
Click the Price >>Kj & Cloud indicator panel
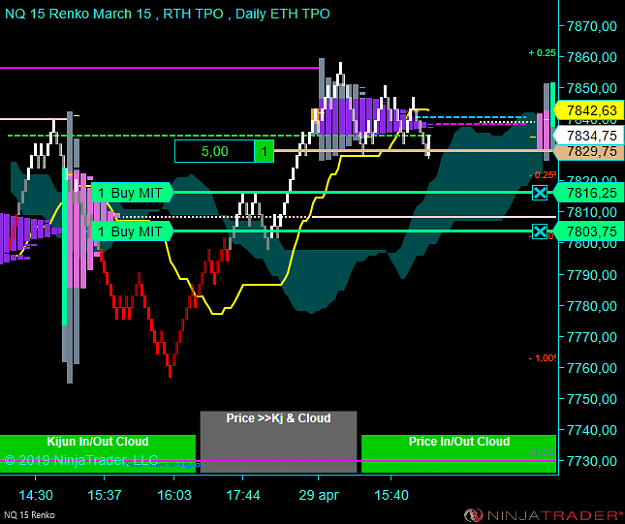[278, 442]
